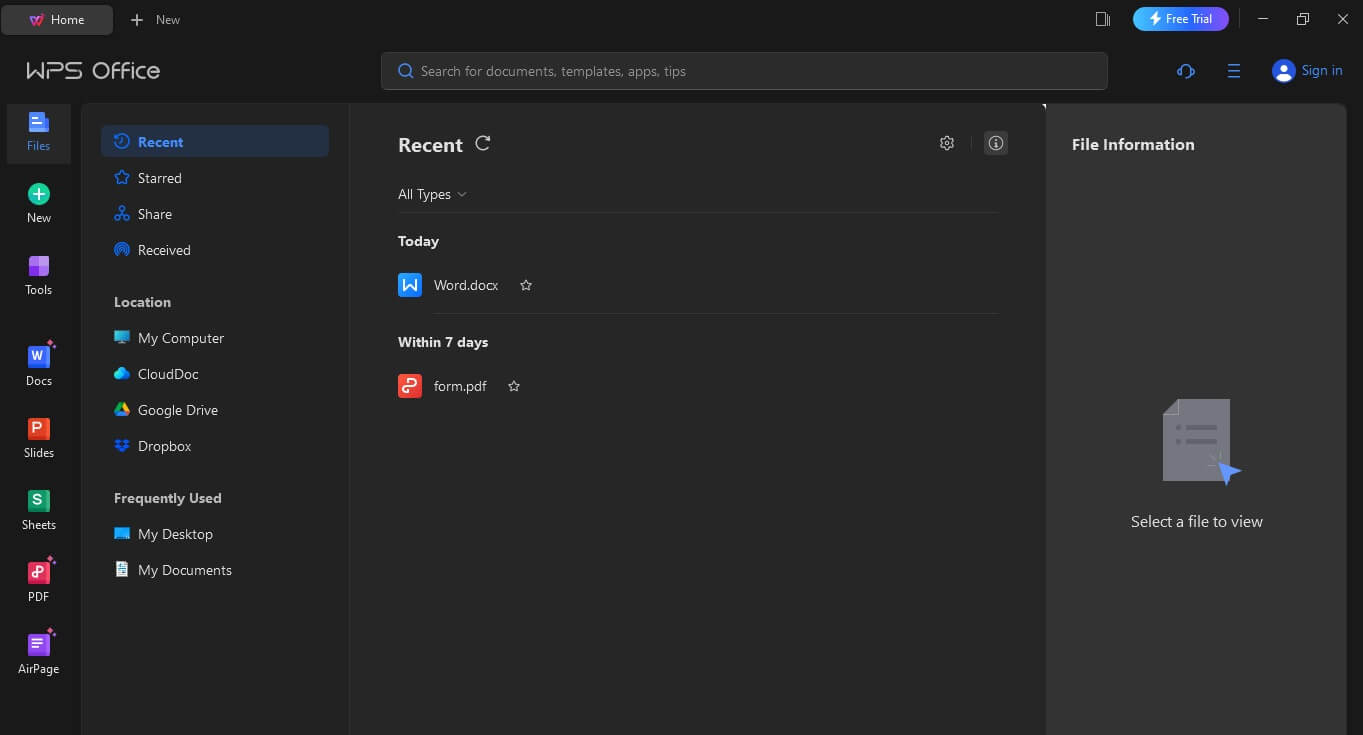This screenshot has width=1363, height=735.
Task: Expand the All Types filter dropdown
Action: (432, 194)
